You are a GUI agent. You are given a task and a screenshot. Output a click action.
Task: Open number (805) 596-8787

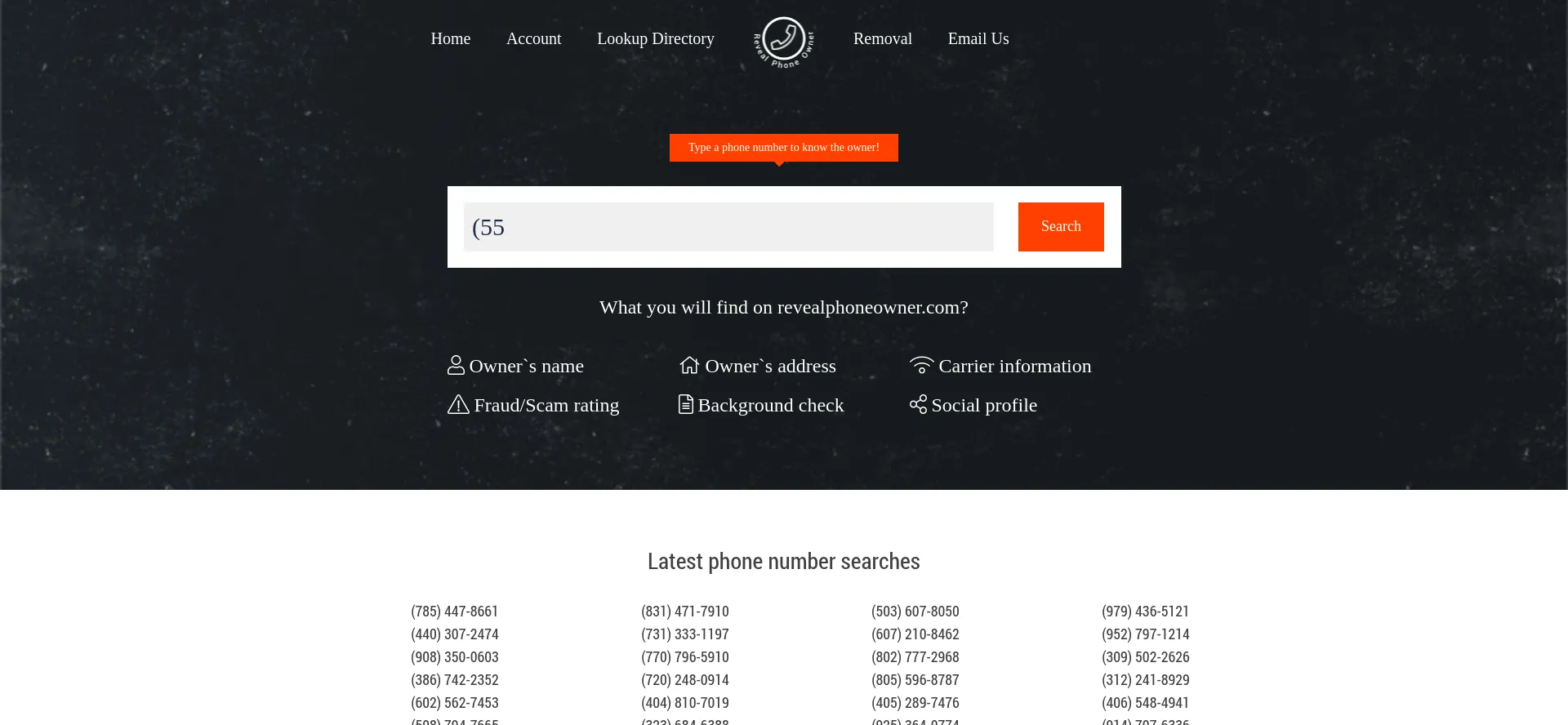click(915, 680)
